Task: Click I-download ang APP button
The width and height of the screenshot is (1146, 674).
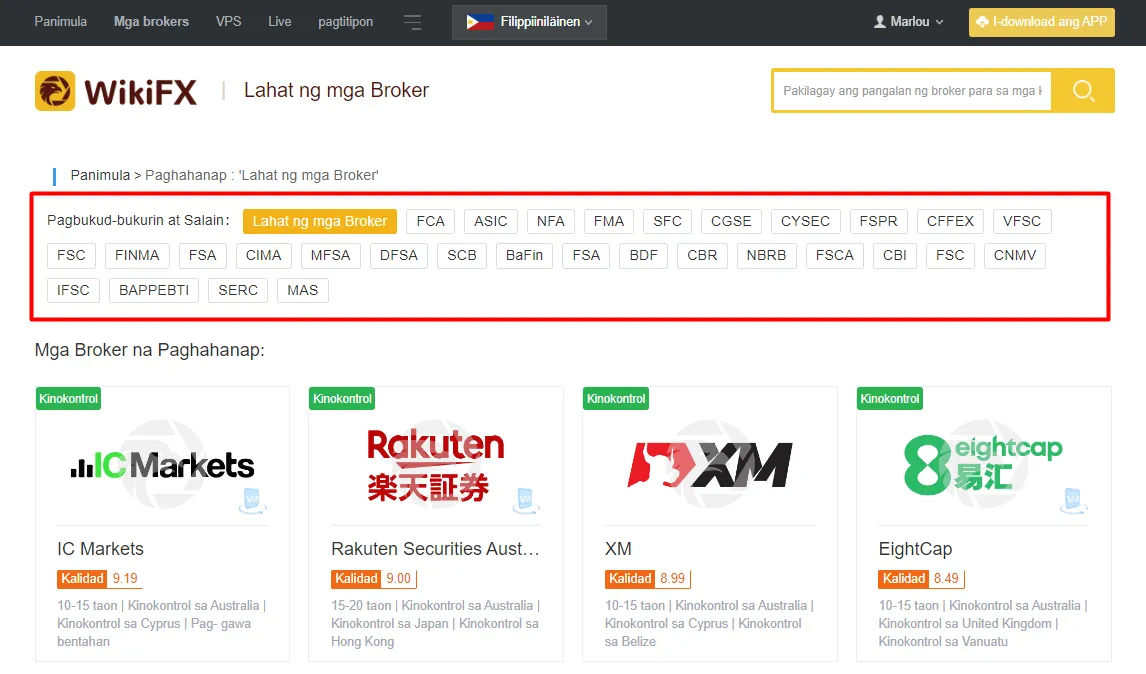Action: click(1041, 22)
